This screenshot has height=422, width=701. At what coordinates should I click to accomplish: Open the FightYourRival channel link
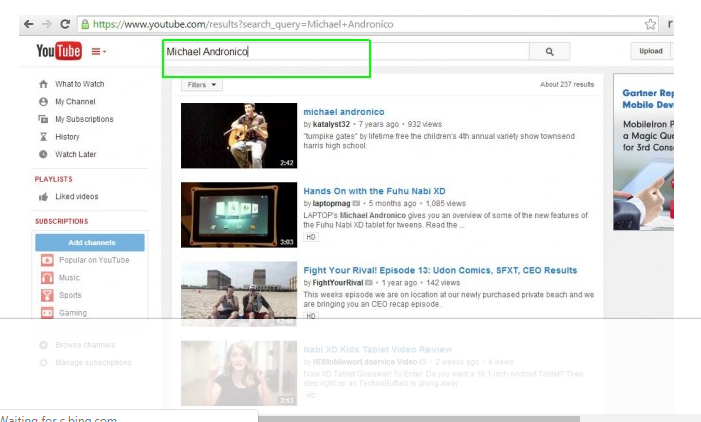pyautogui.click(x=338, y=283)
